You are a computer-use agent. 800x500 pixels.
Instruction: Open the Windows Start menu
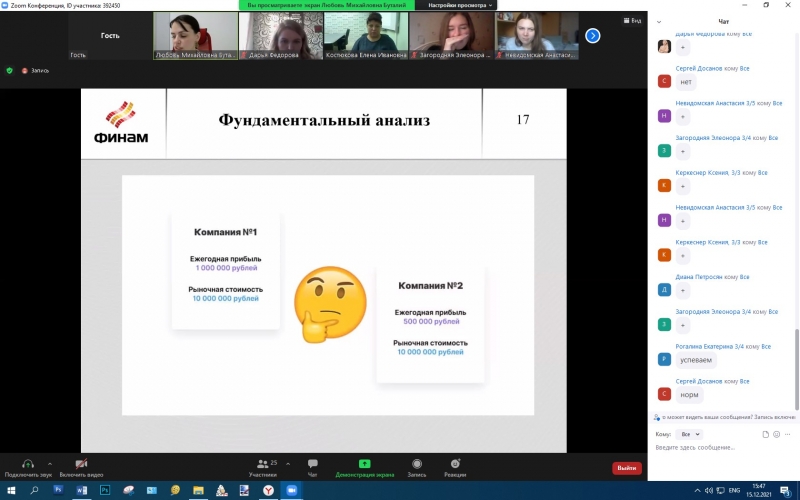[x=11, y=490]
